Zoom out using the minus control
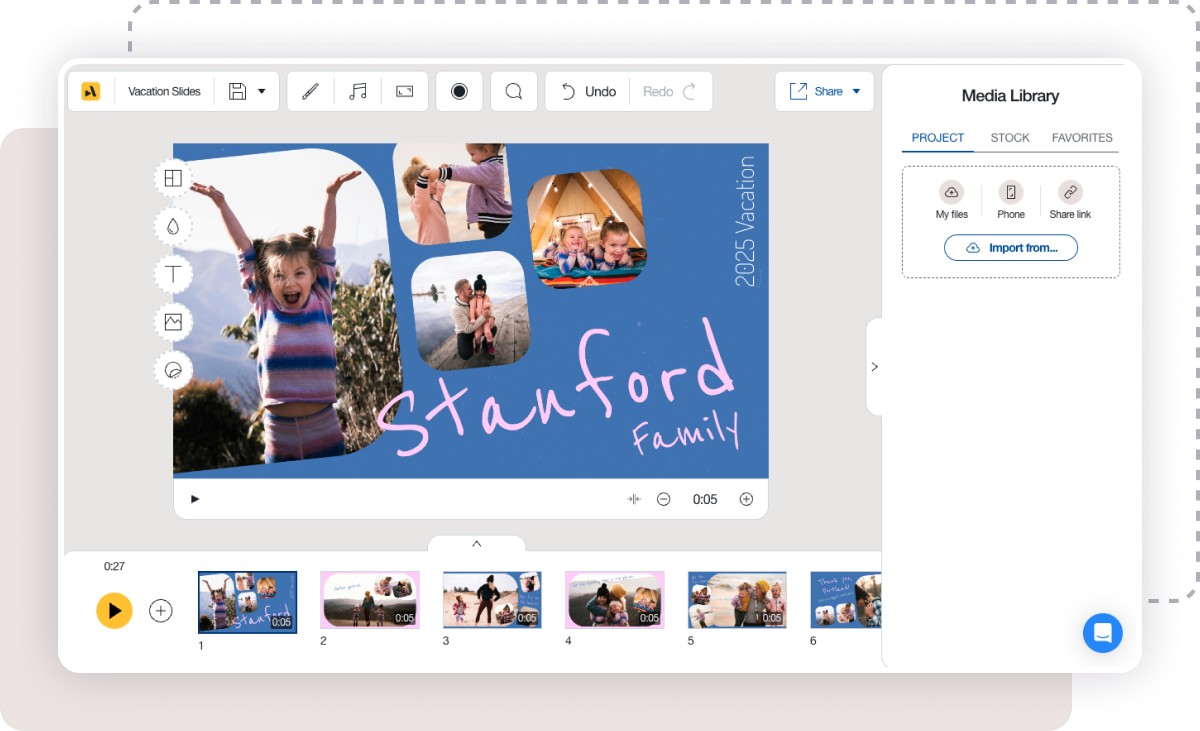Screen dimensions: 1200x731 click(663, 499)
